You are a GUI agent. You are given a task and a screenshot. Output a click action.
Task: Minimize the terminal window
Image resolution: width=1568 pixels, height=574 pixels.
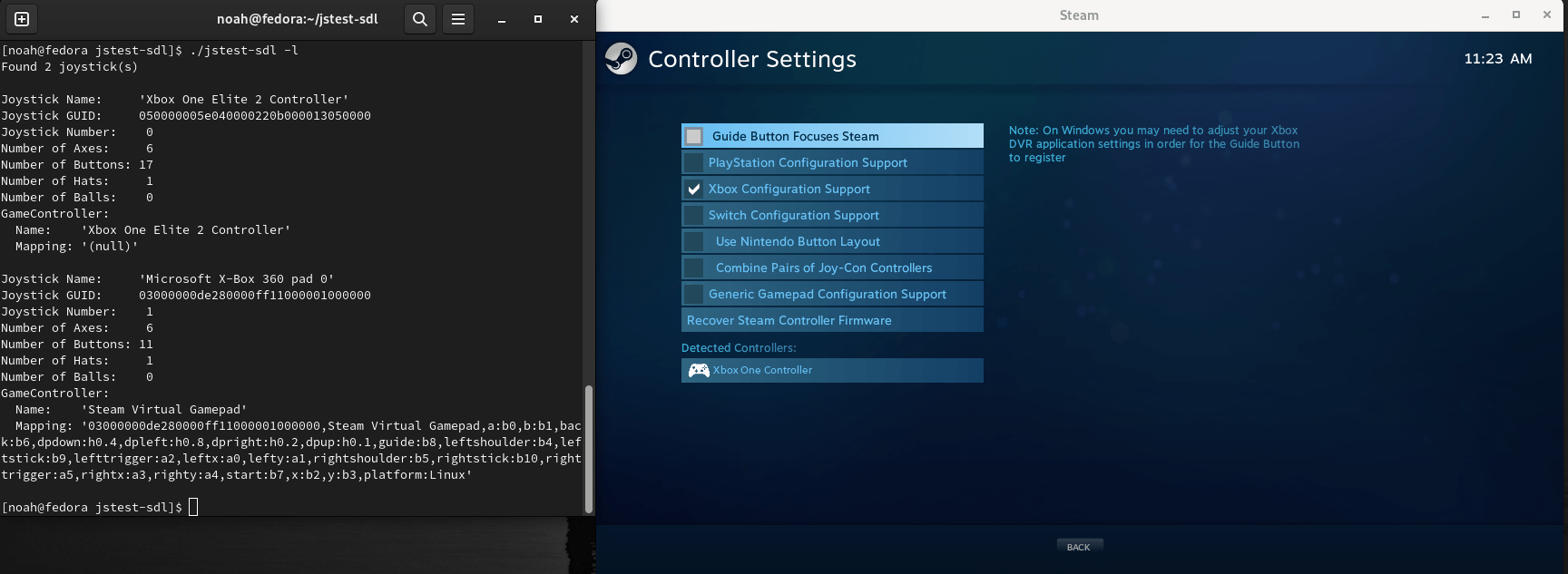click(501, 19)
